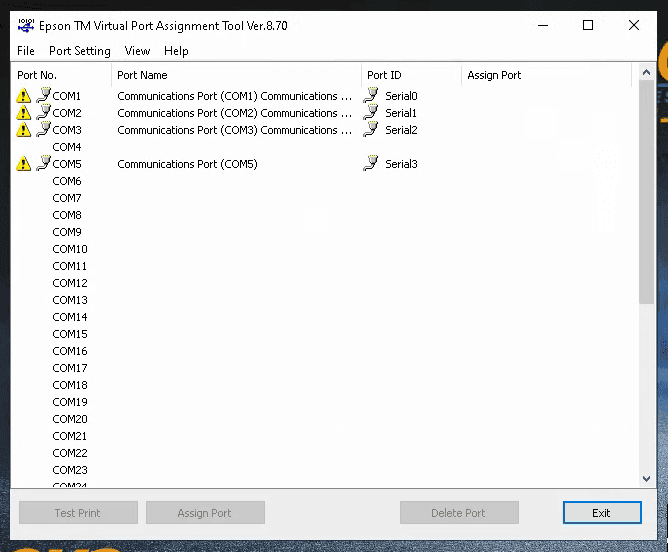Click the vertical scrollbar thumb
This screenshot has height=552, width=668.
click(646, 192)
